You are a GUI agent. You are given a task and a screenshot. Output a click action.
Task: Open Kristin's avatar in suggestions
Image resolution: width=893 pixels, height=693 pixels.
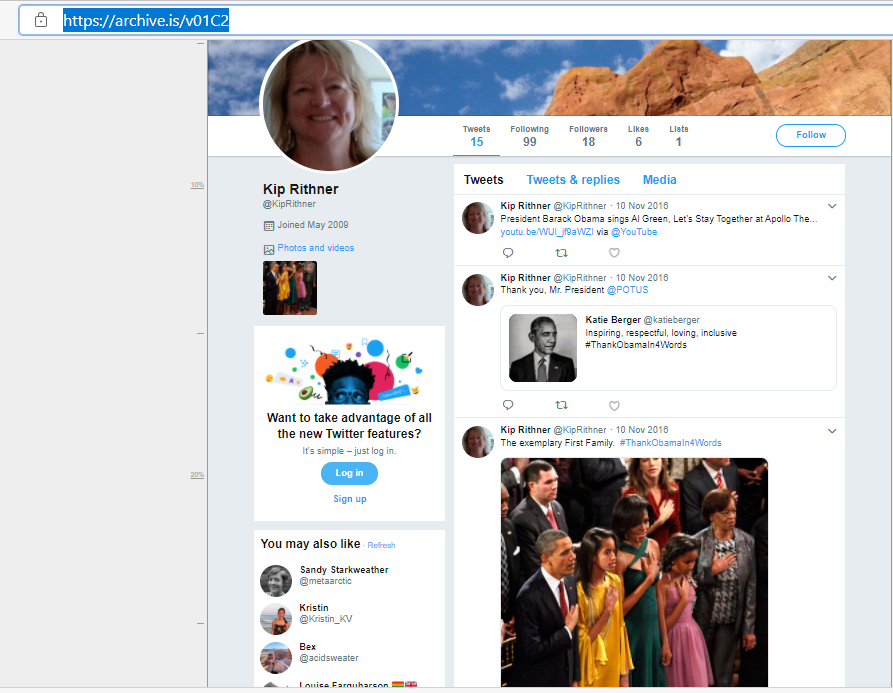tap(276, 619)
